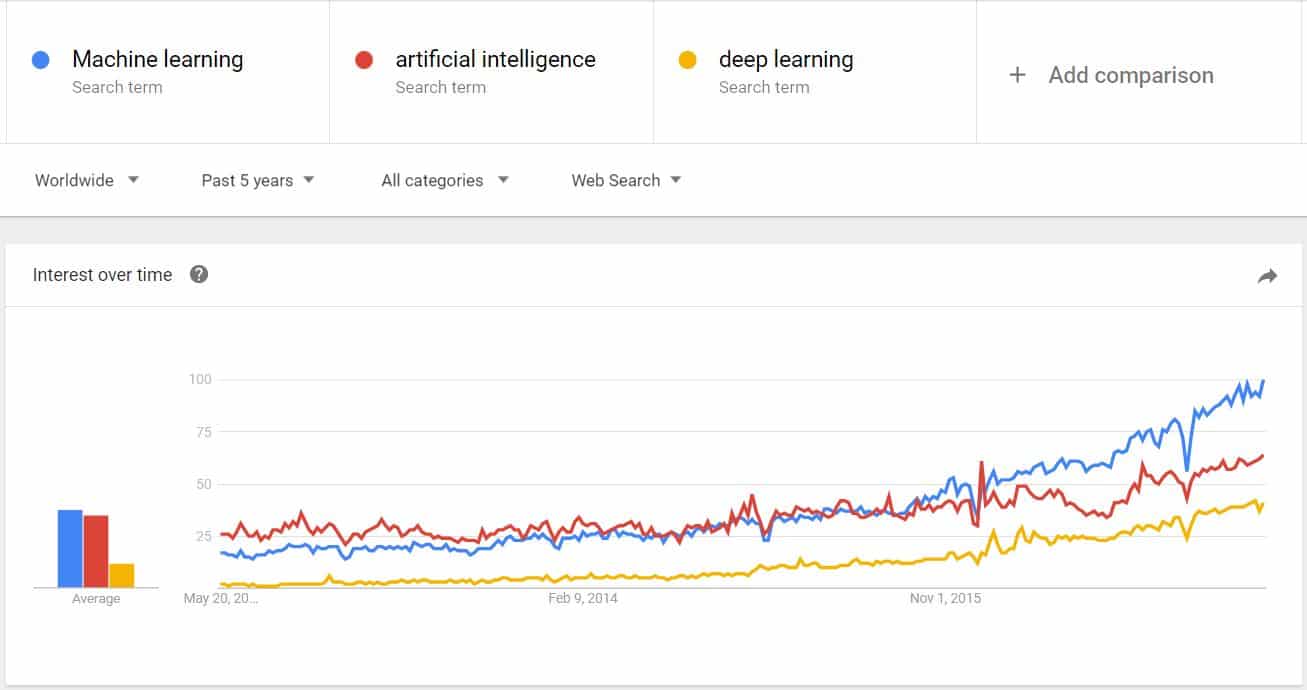This screenshot has height=690, width=1307.
Task: Open the All categories dropdown
Action: pyautogui.click(x=445, y=180)
